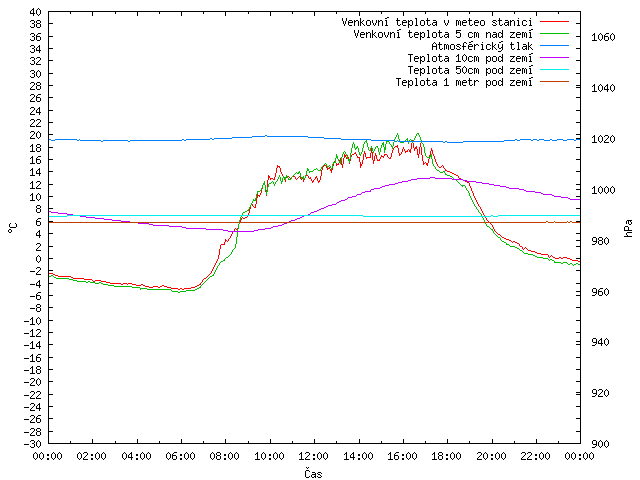
Task: Click the 1020 hPa axis label
Action: (x=603, y=139)
